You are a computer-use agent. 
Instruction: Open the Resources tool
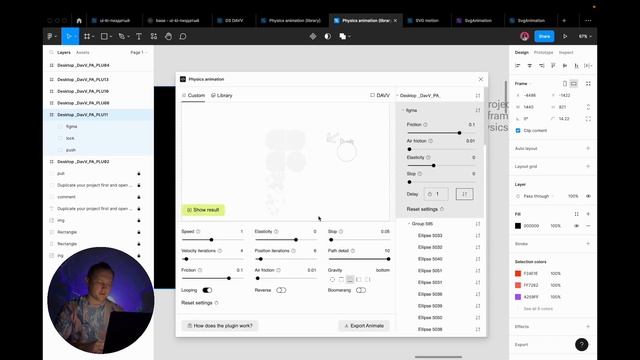click(153, 36)
